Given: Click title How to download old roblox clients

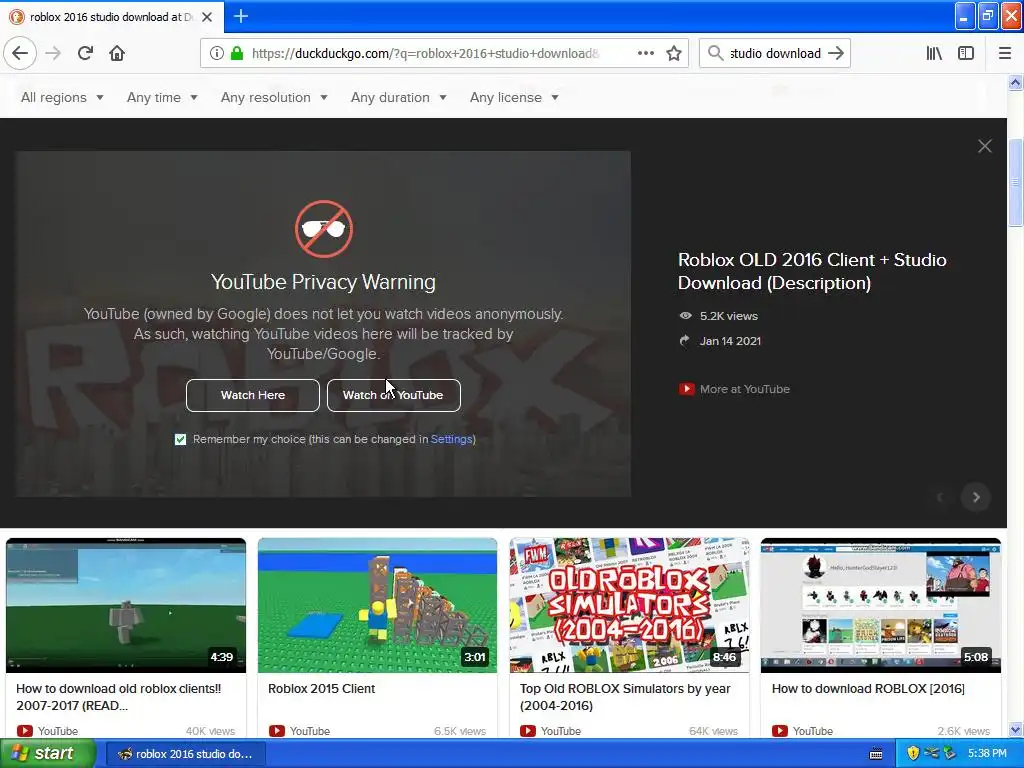Looking at the screenshot, I should tap(119, 697).
